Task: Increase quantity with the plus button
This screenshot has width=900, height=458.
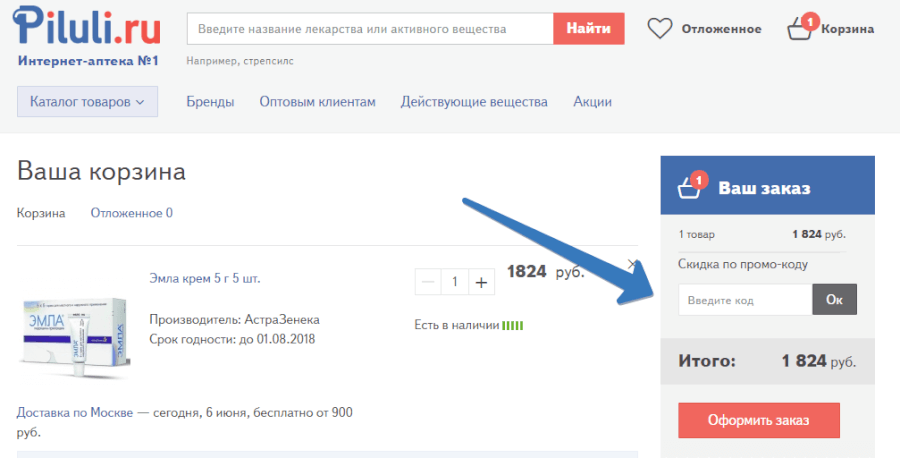Action: 482,282
